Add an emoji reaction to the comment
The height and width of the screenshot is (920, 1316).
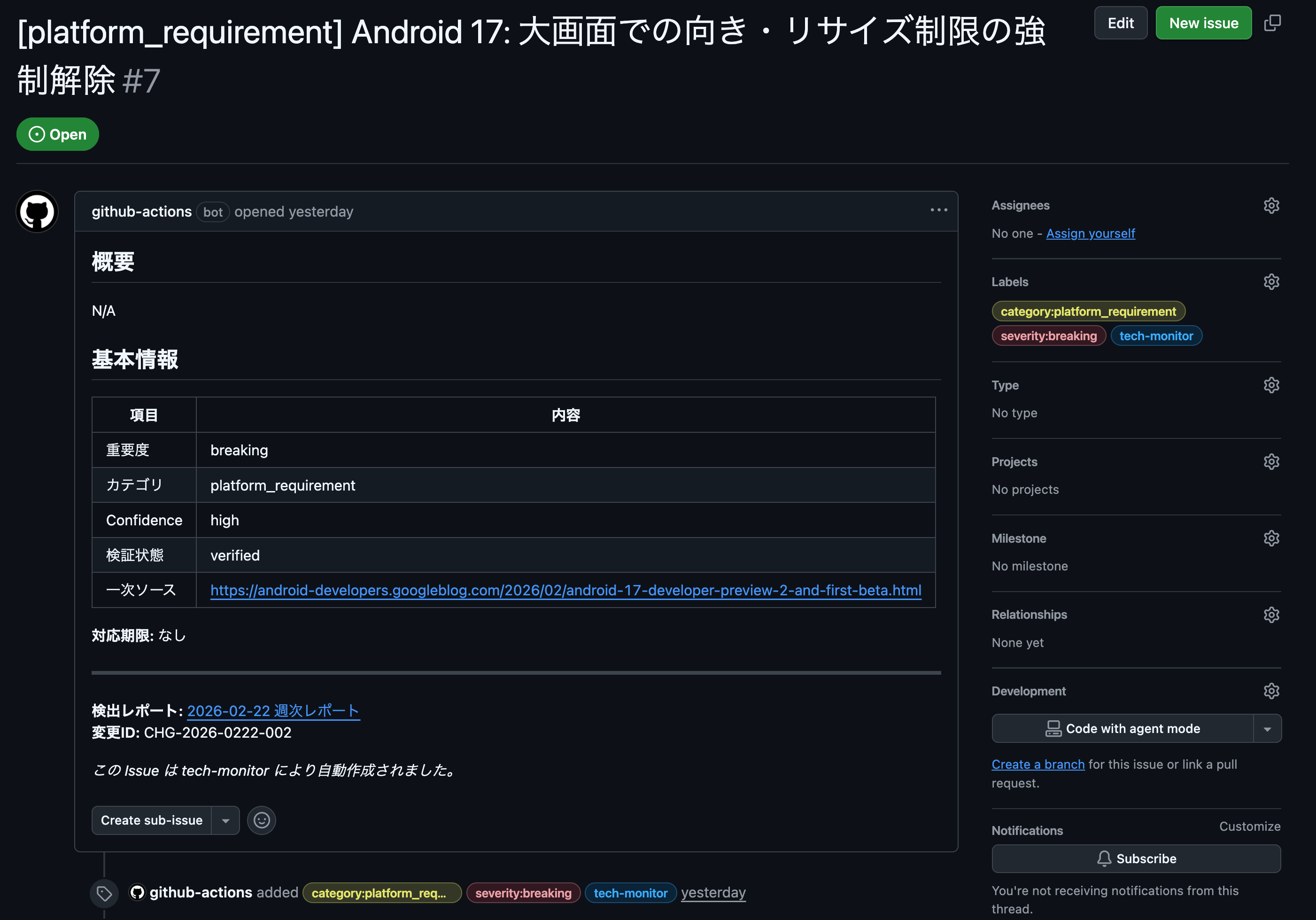[x=261, y=820]
